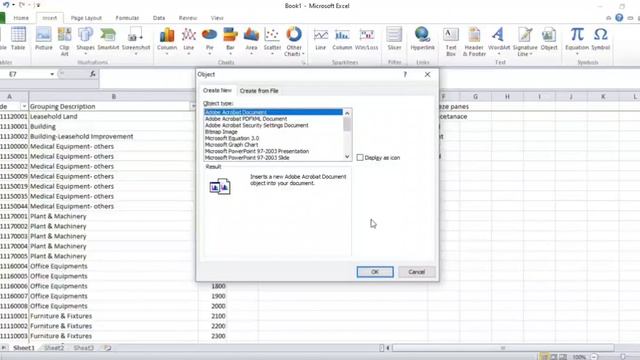Insert a Pie chart

(209, 41)
